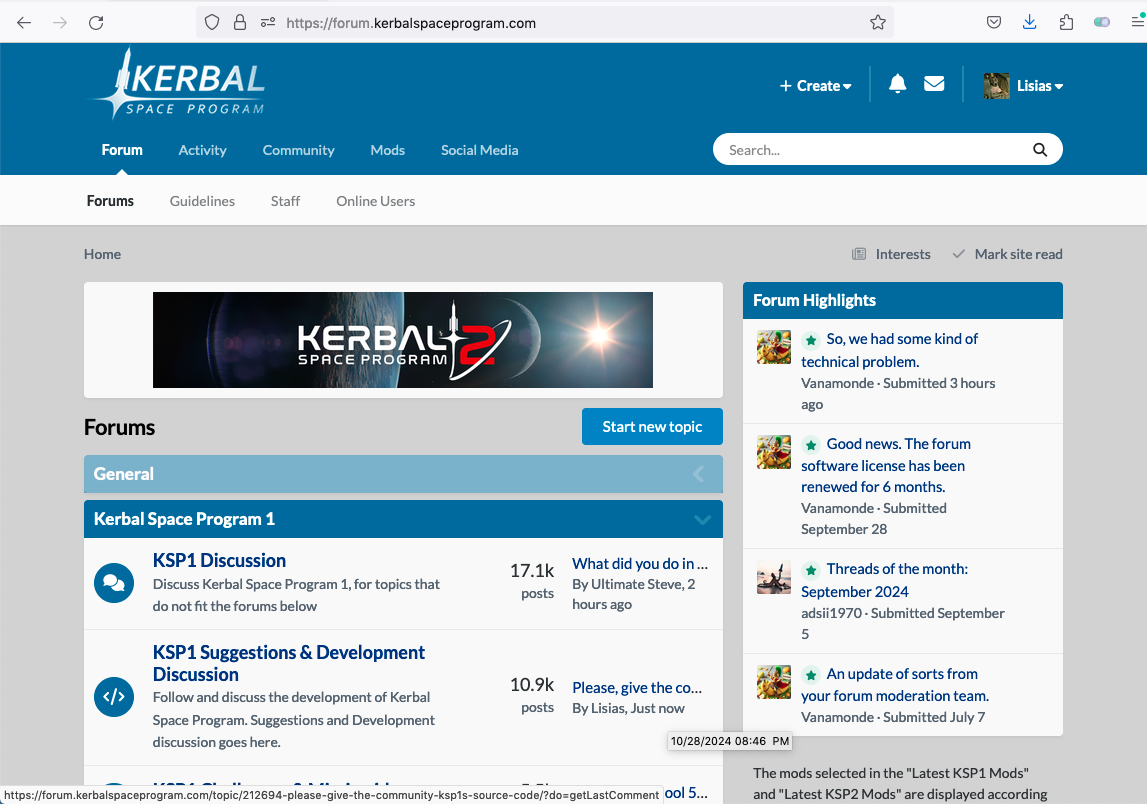Open the browser downloads icon
1147x804 pixels.
[1029, 22]
